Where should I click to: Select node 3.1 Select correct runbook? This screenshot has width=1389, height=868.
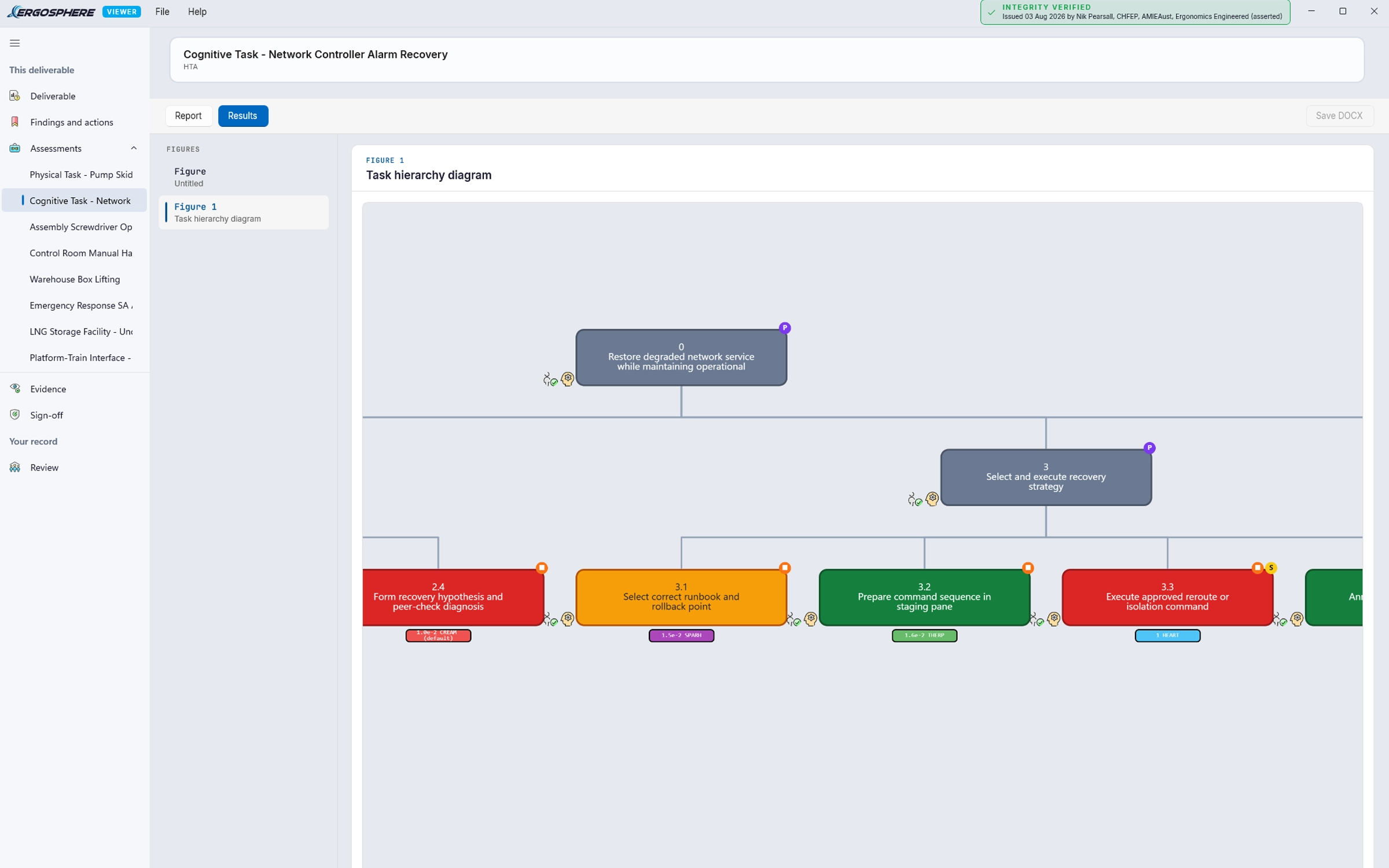coord(681,597)
